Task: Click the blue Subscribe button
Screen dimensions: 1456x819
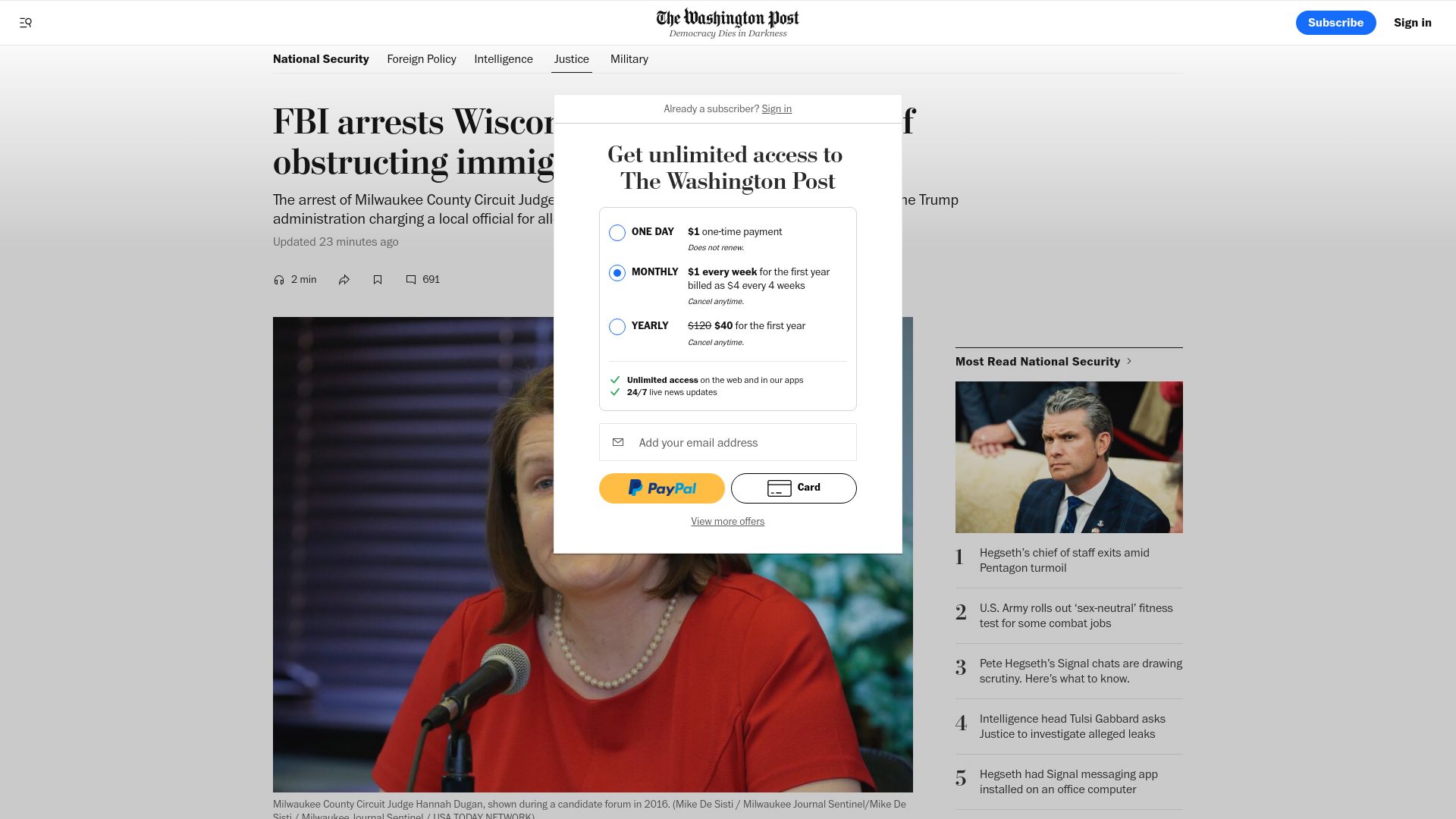Action: click(x=1335, y=23)
